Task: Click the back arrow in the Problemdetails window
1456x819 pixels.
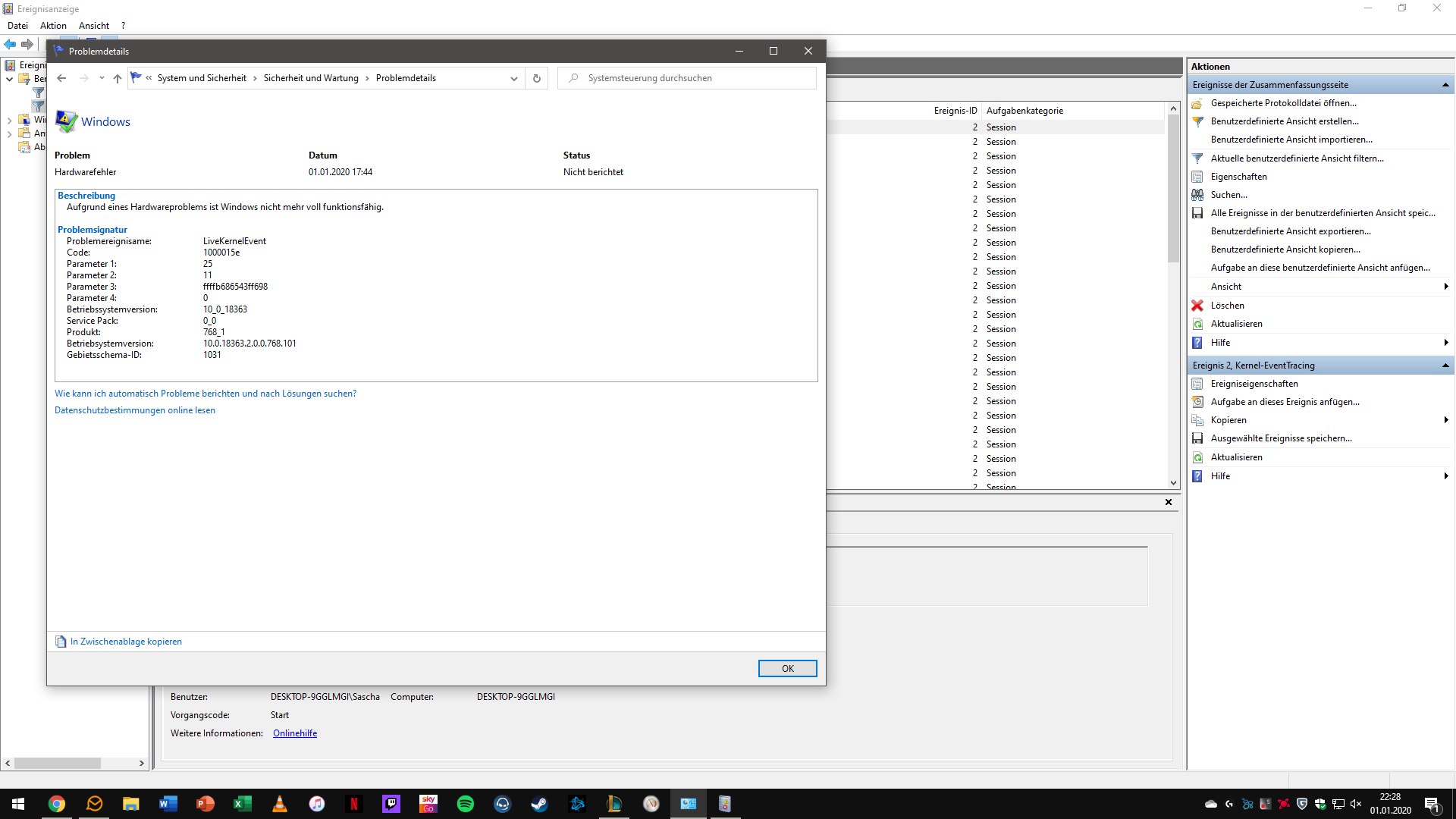Action: tap(61, 78)
